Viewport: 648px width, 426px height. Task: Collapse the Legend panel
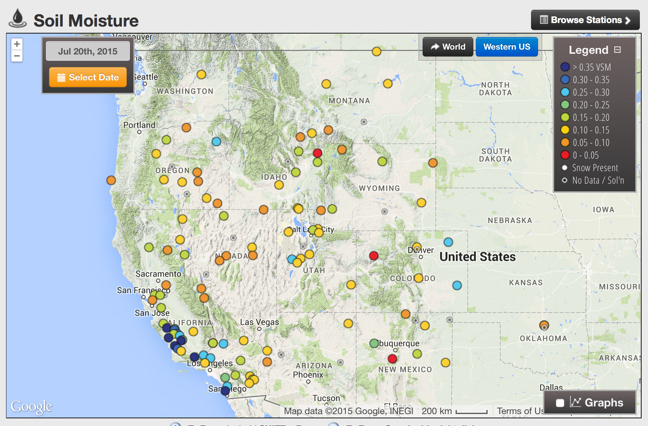pos(618,50)
